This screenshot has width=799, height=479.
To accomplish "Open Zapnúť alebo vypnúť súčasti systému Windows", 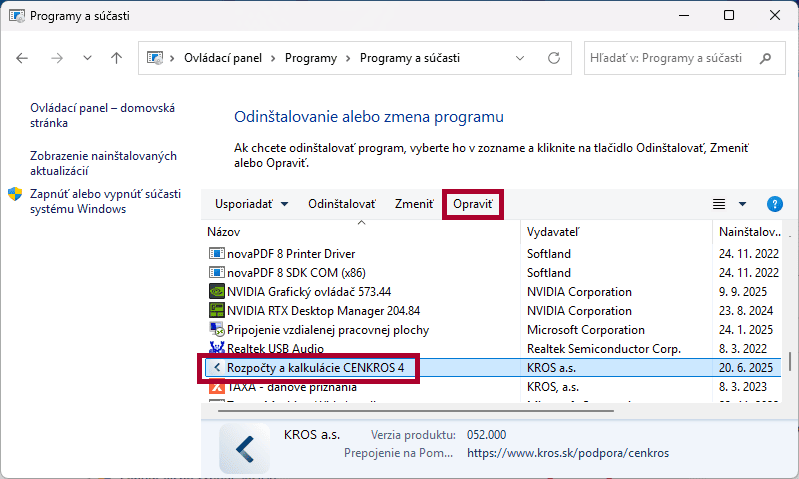I will click(x=90, y=201).
